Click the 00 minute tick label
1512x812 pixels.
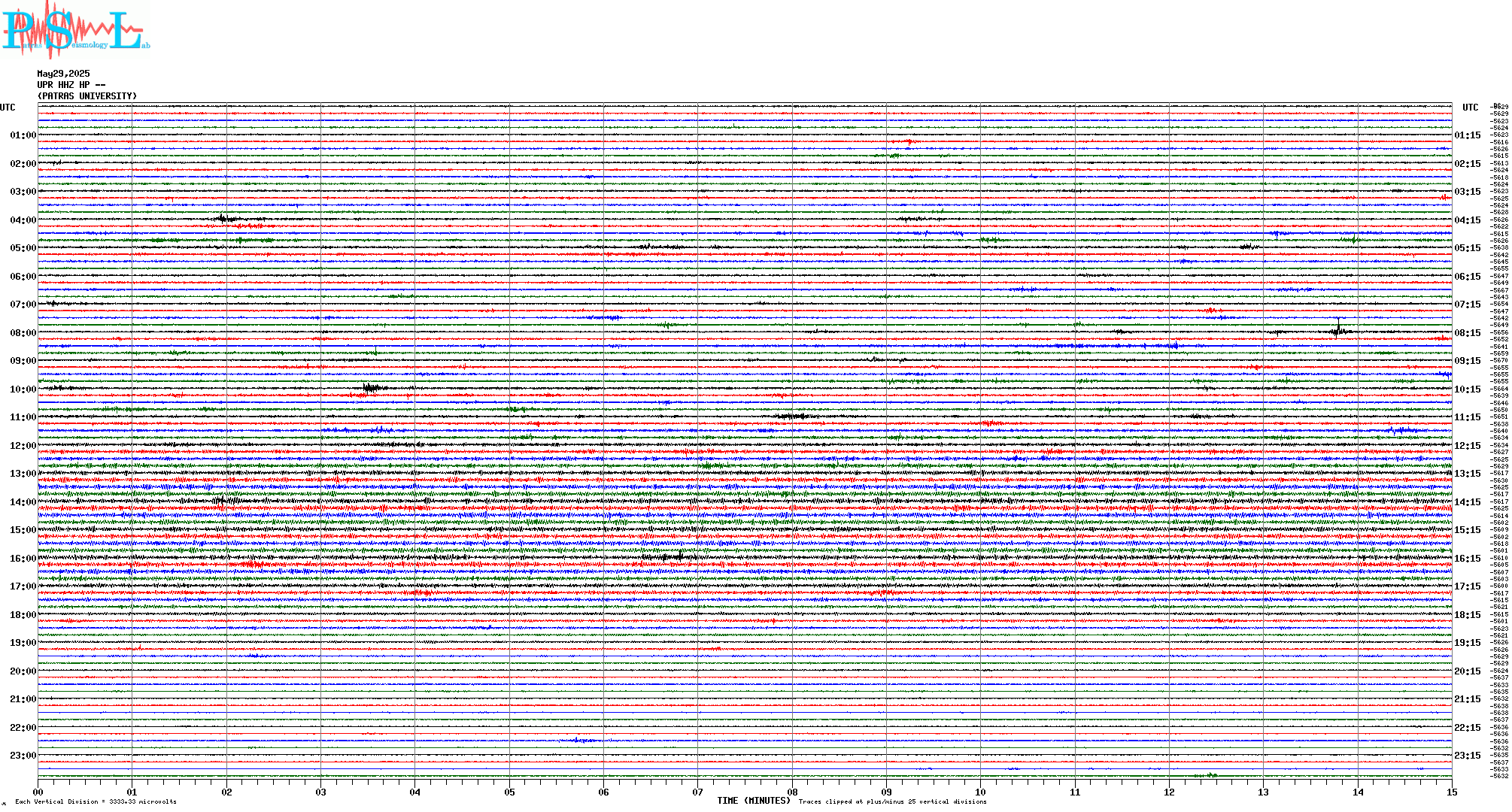[38, 792]
